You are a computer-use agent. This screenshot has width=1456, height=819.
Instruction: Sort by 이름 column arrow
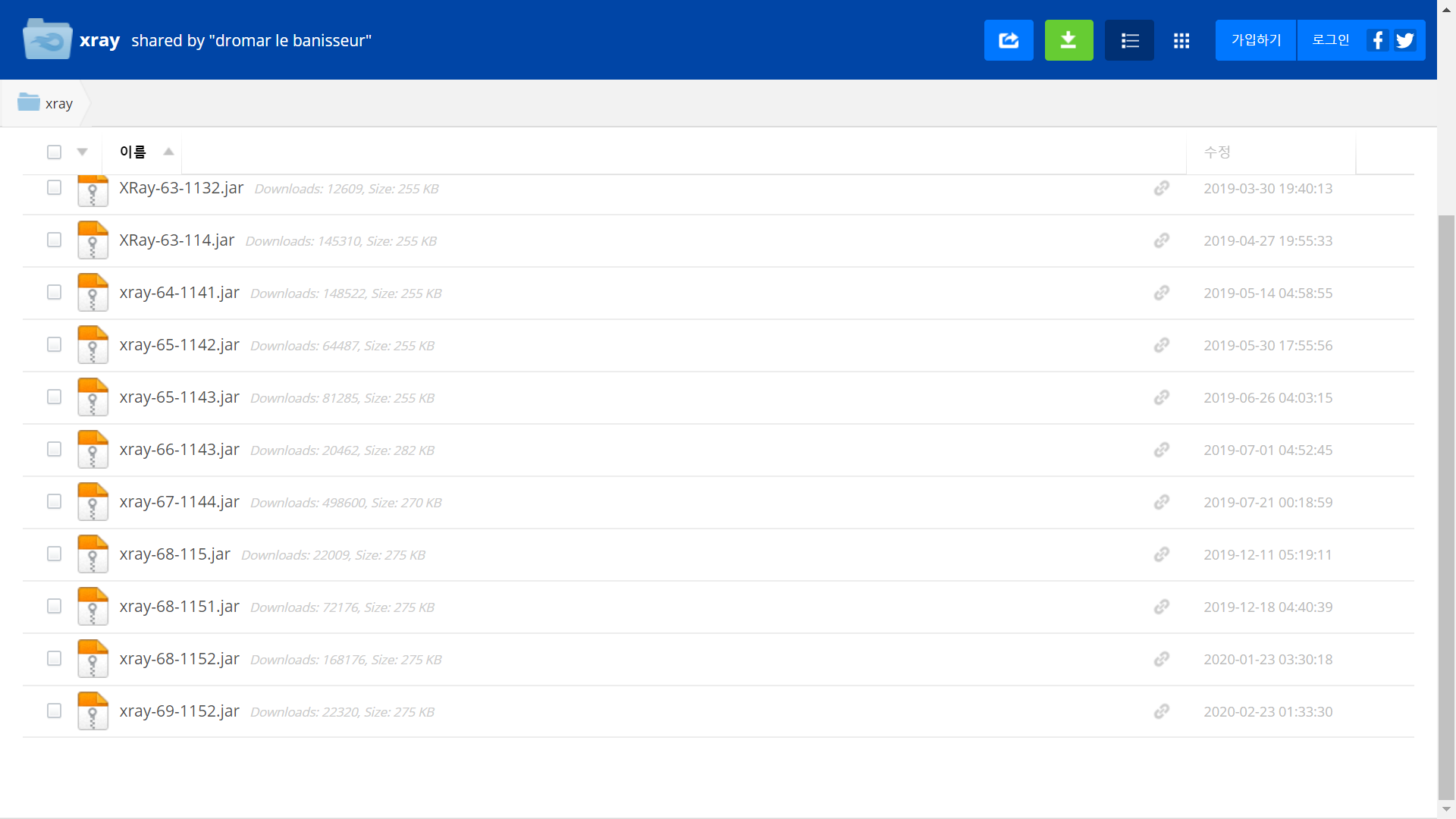click(168, 152)
